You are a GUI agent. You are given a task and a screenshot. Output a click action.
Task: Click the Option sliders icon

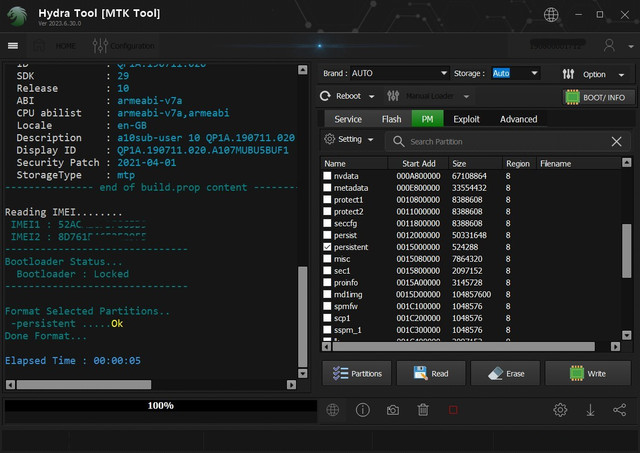point(568,74)
